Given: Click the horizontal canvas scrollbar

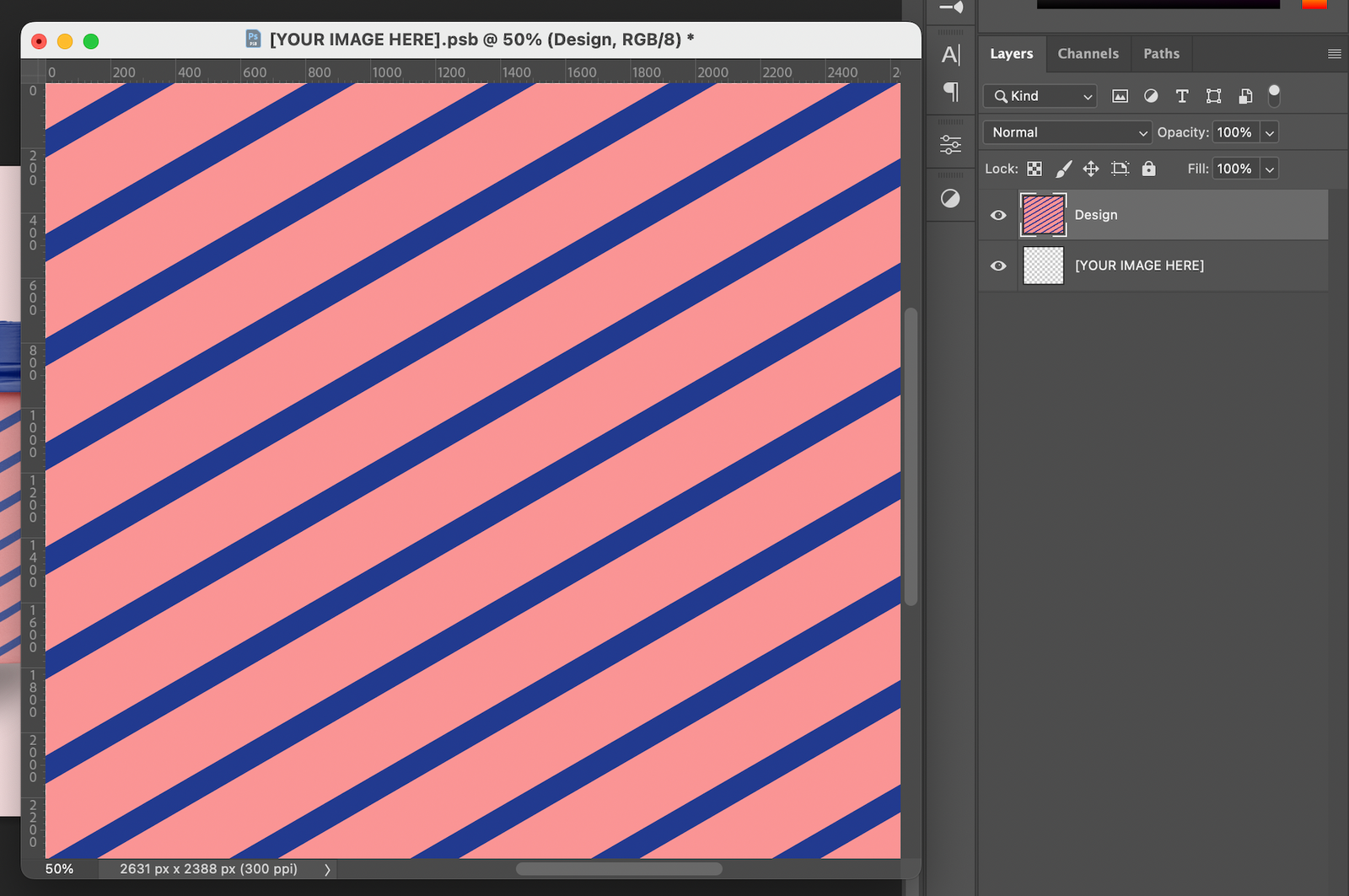Looking at the screenshot, I should click(619, 869).
